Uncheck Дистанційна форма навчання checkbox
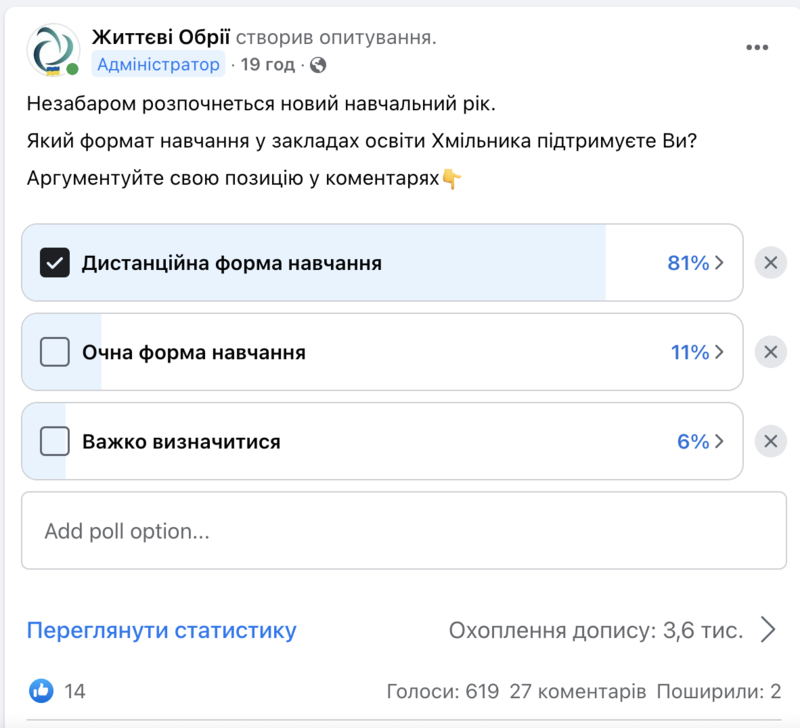This screenshot has height=728, width=800. [x=55, y=263]
